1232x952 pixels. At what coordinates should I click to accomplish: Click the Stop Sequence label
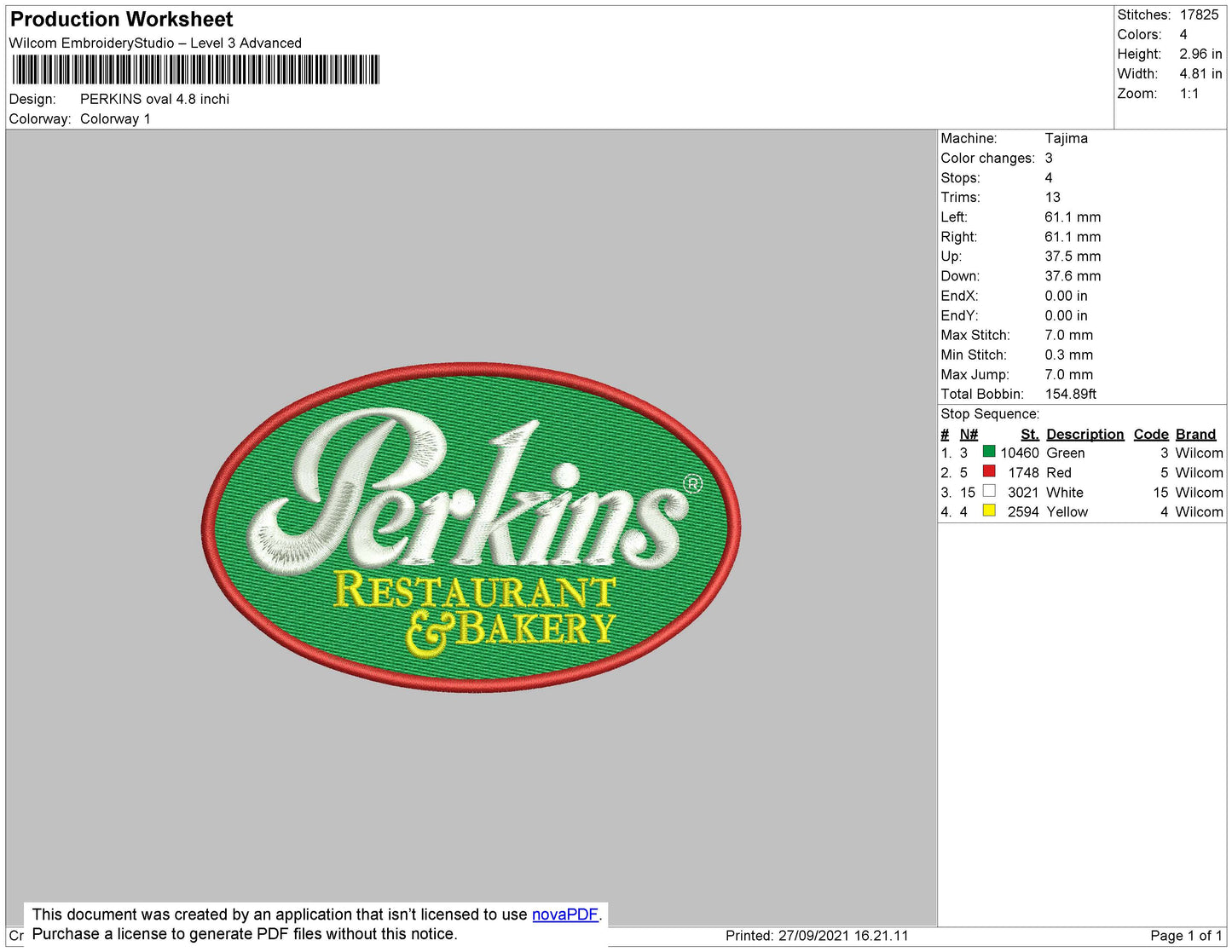990,413
